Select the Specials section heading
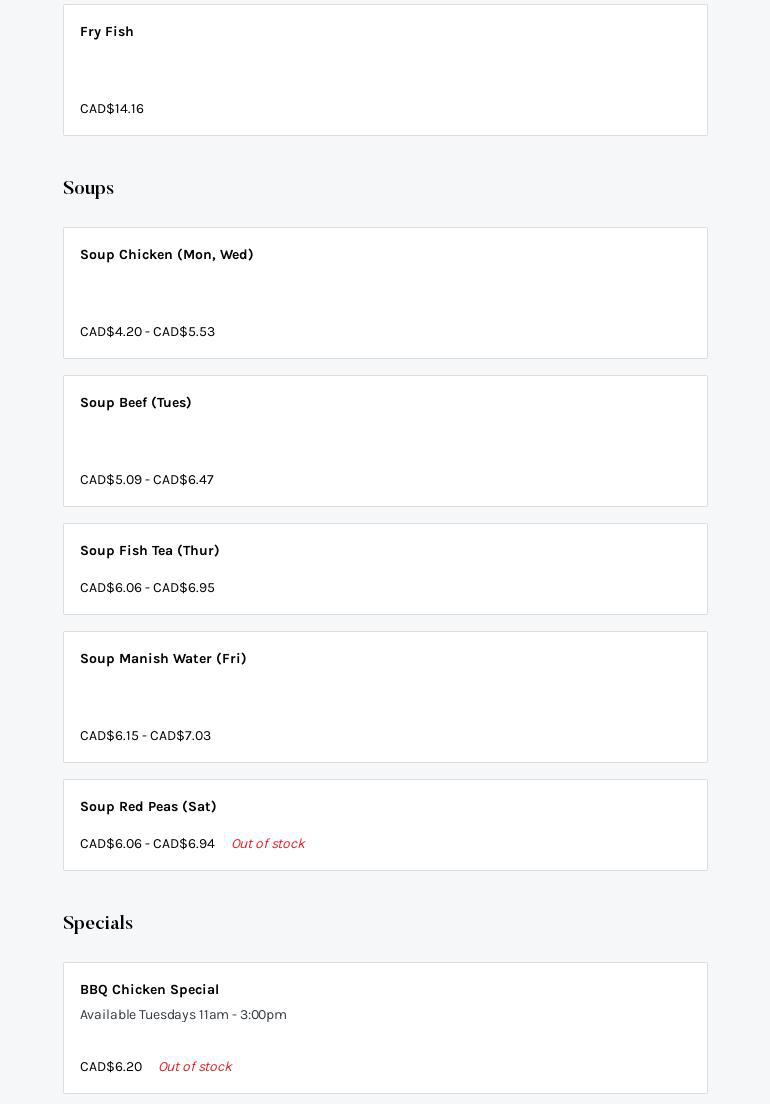The height and width of the screenshot is (1104, 770). [x=98, y=923]
